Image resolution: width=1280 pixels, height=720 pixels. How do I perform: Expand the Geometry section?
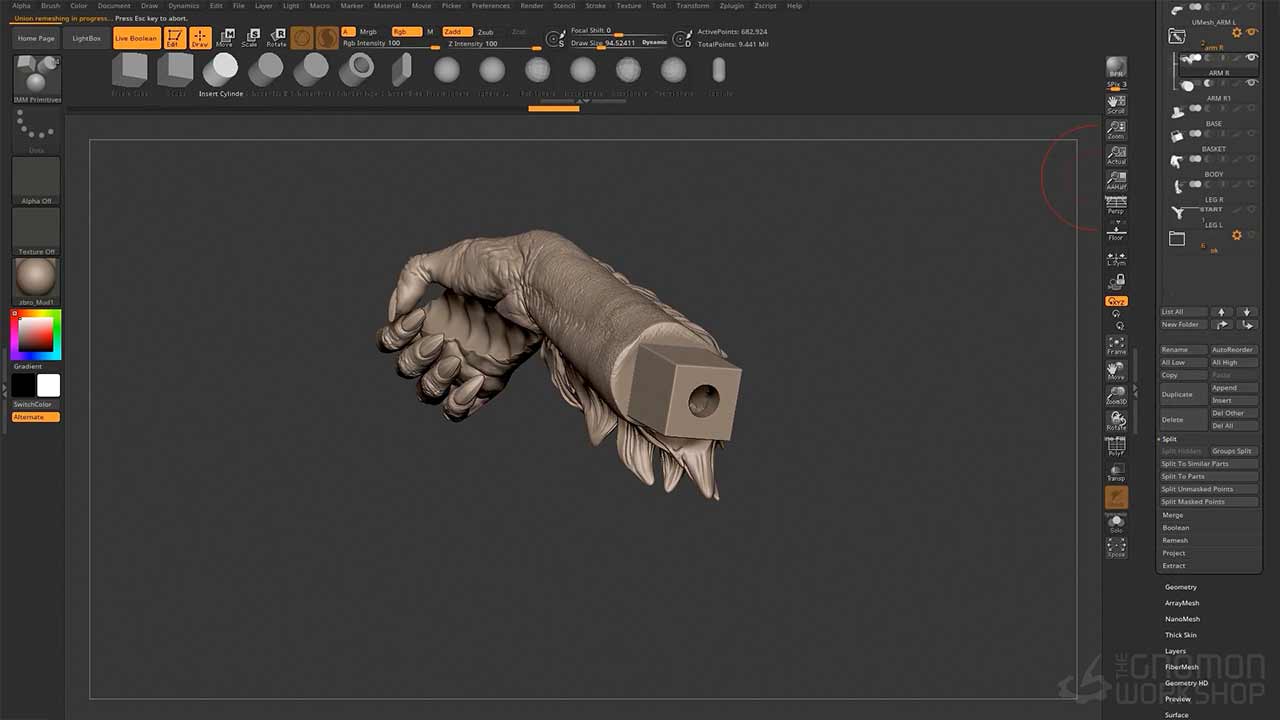coord(1180,587)
